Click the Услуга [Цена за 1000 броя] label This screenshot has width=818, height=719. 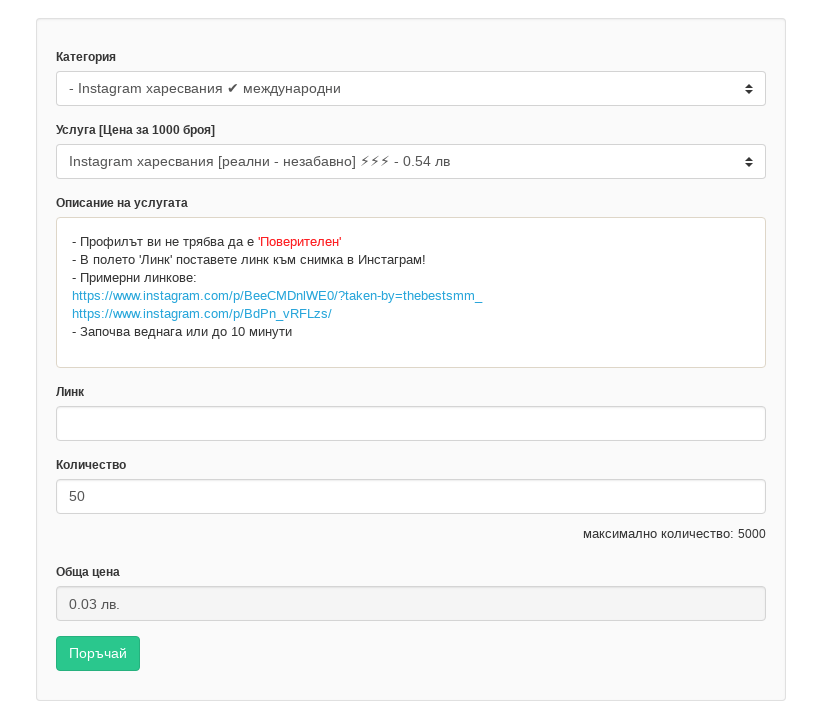tap(135, 130)
